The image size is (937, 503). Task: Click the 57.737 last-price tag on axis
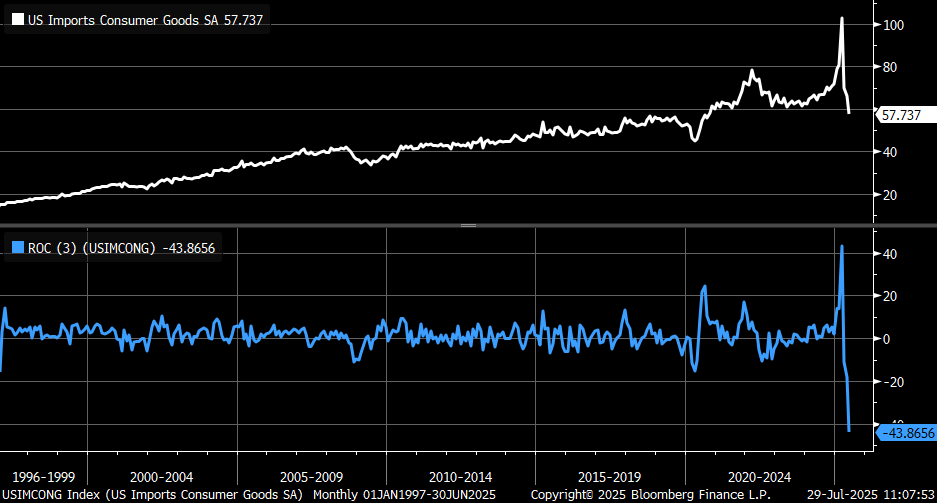[905, 115]
